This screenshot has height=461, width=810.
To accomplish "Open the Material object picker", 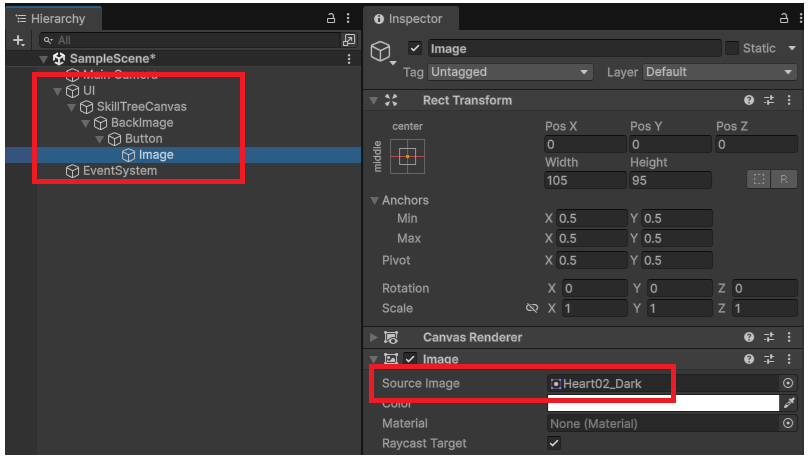I will point(788,424).
